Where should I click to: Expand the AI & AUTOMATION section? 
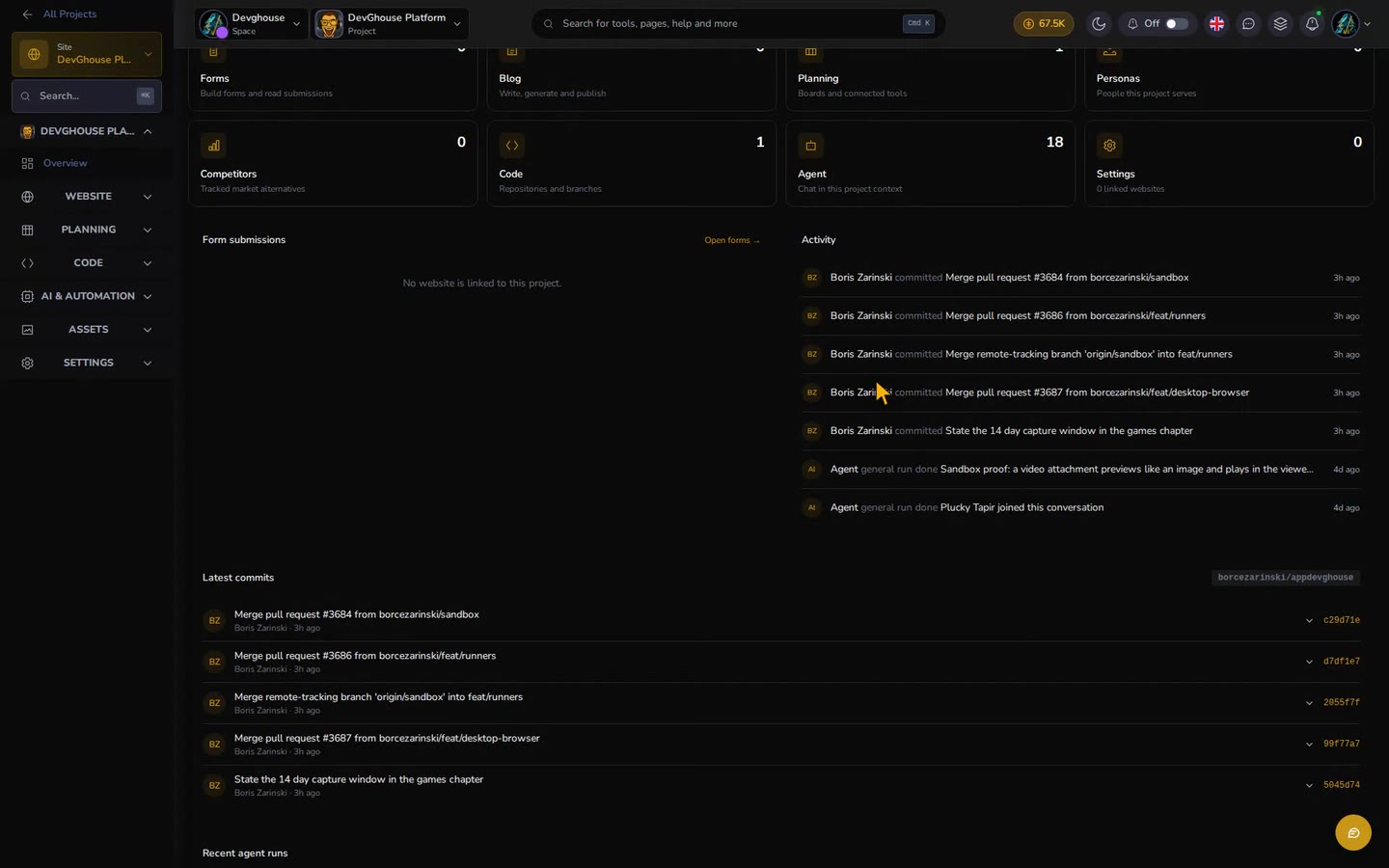coord(87,296)
